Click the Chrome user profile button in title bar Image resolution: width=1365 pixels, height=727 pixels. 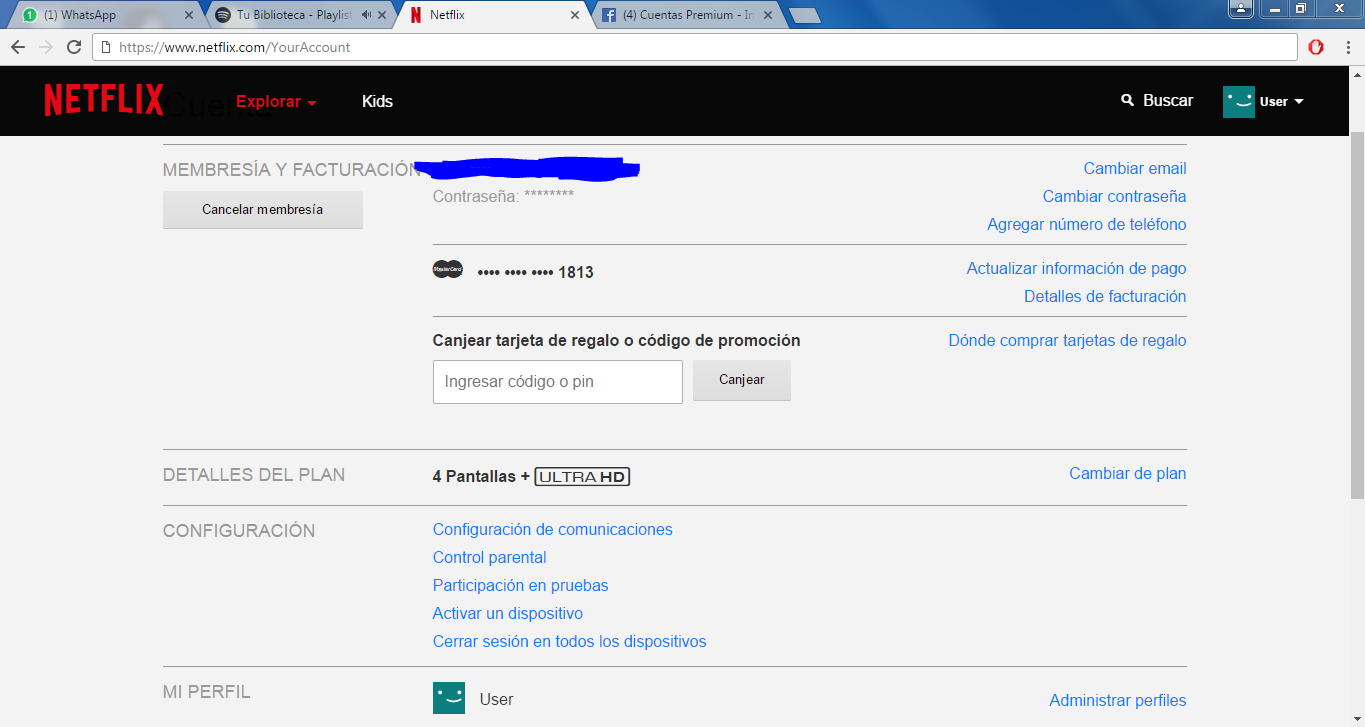click(x=1240, y=9)
